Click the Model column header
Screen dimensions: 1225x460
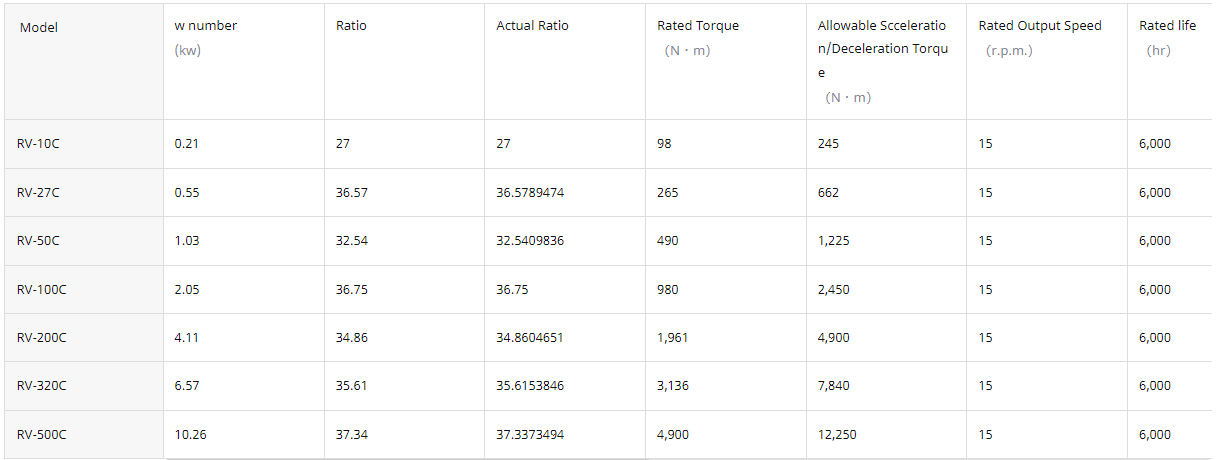click(39, 27)
